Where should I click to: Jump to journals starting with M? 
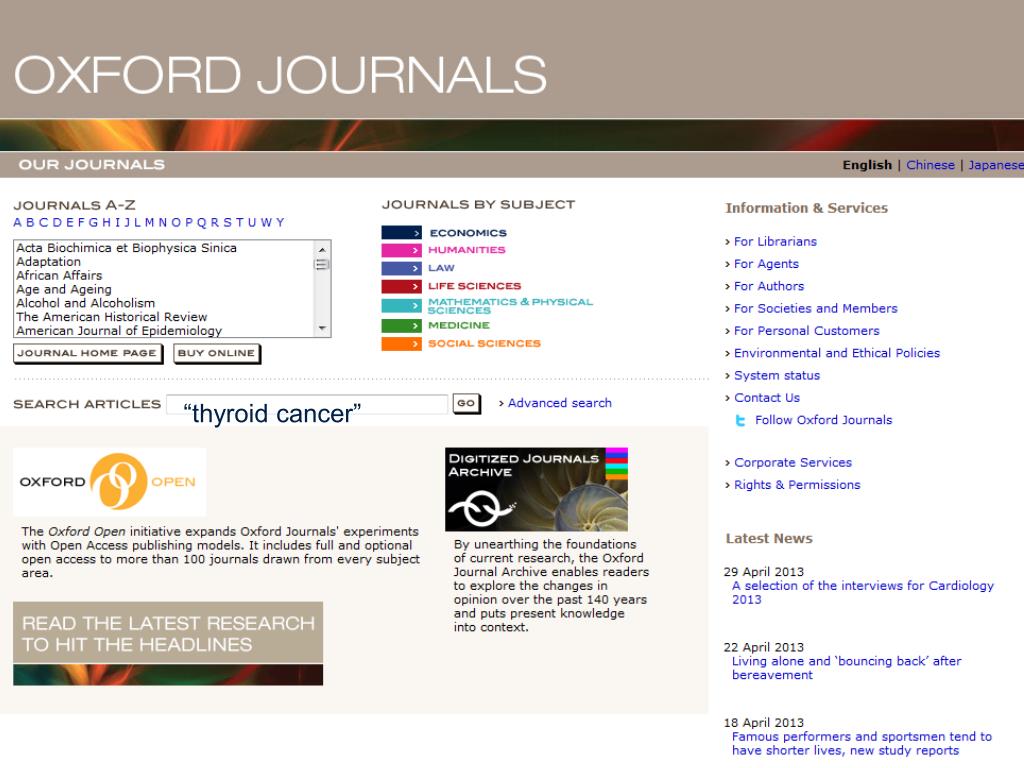coord(150,223)
